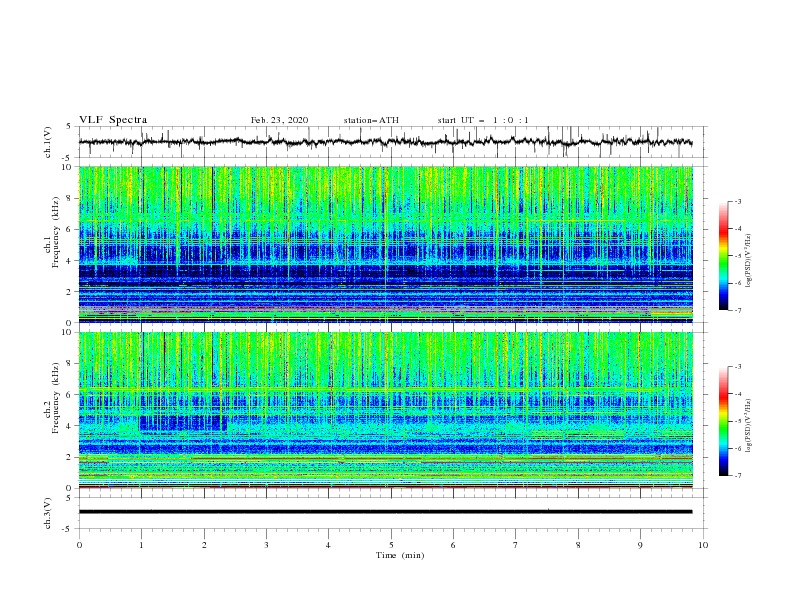Click the ch.2 "Frequency (kHz)" axis label
The width and height of the screenshot is (792, 612).
tap(56, 398)
